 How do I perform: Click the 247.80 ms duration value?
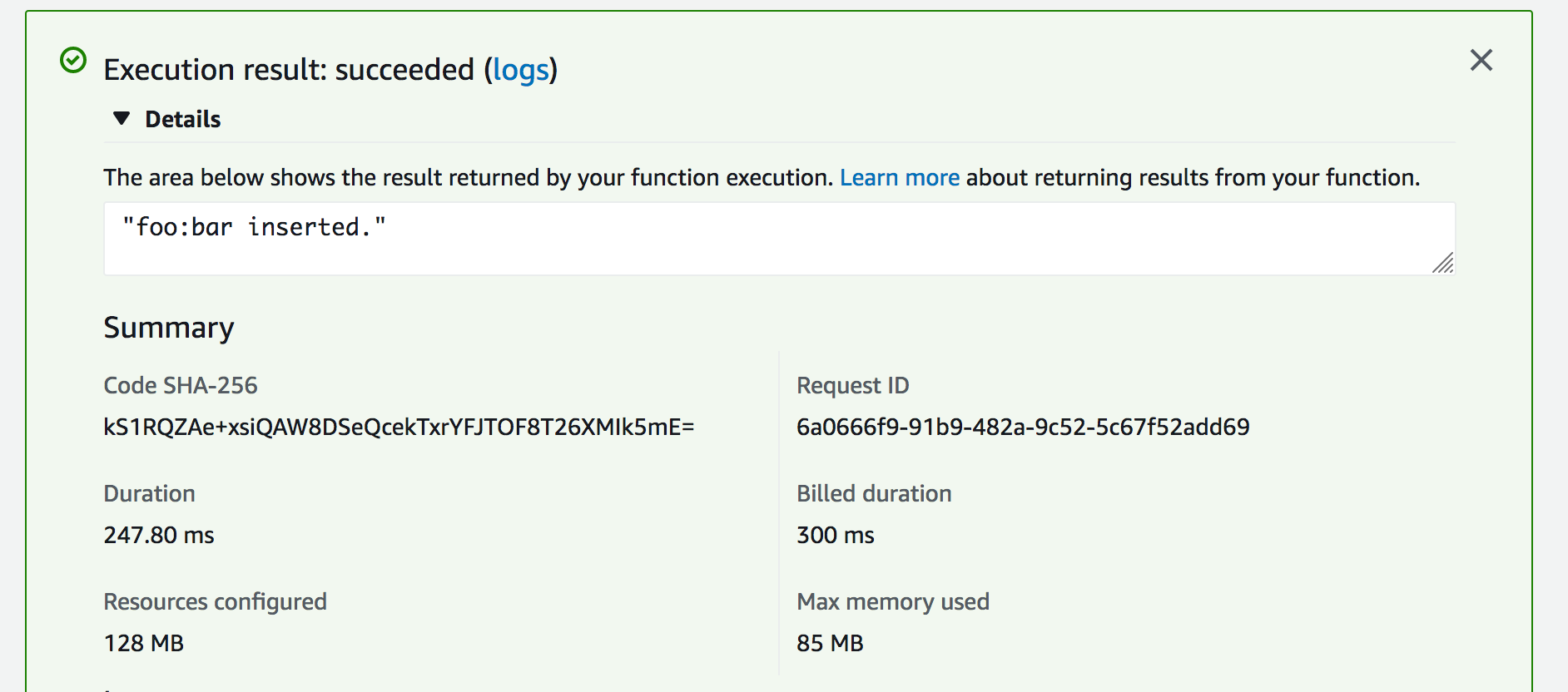click(x=159, y=535)
